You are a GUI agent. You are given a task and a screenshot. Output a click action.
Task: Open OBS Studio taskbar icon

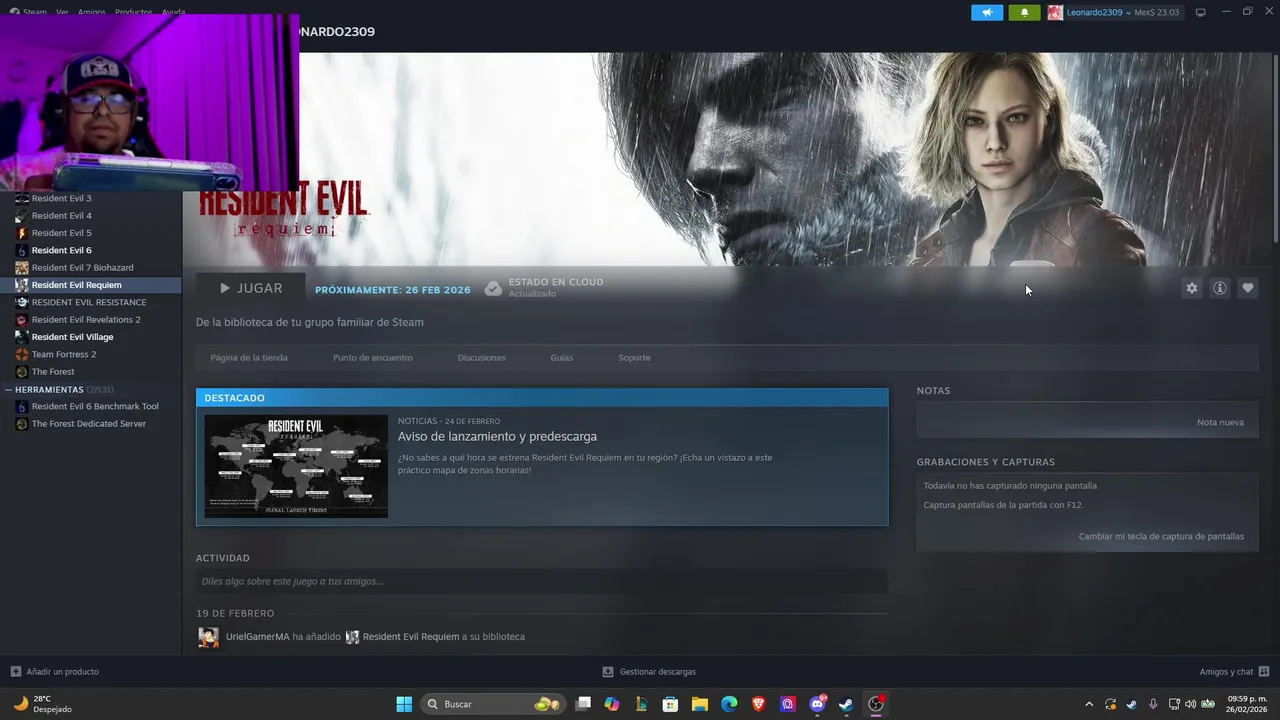(876, 704)
